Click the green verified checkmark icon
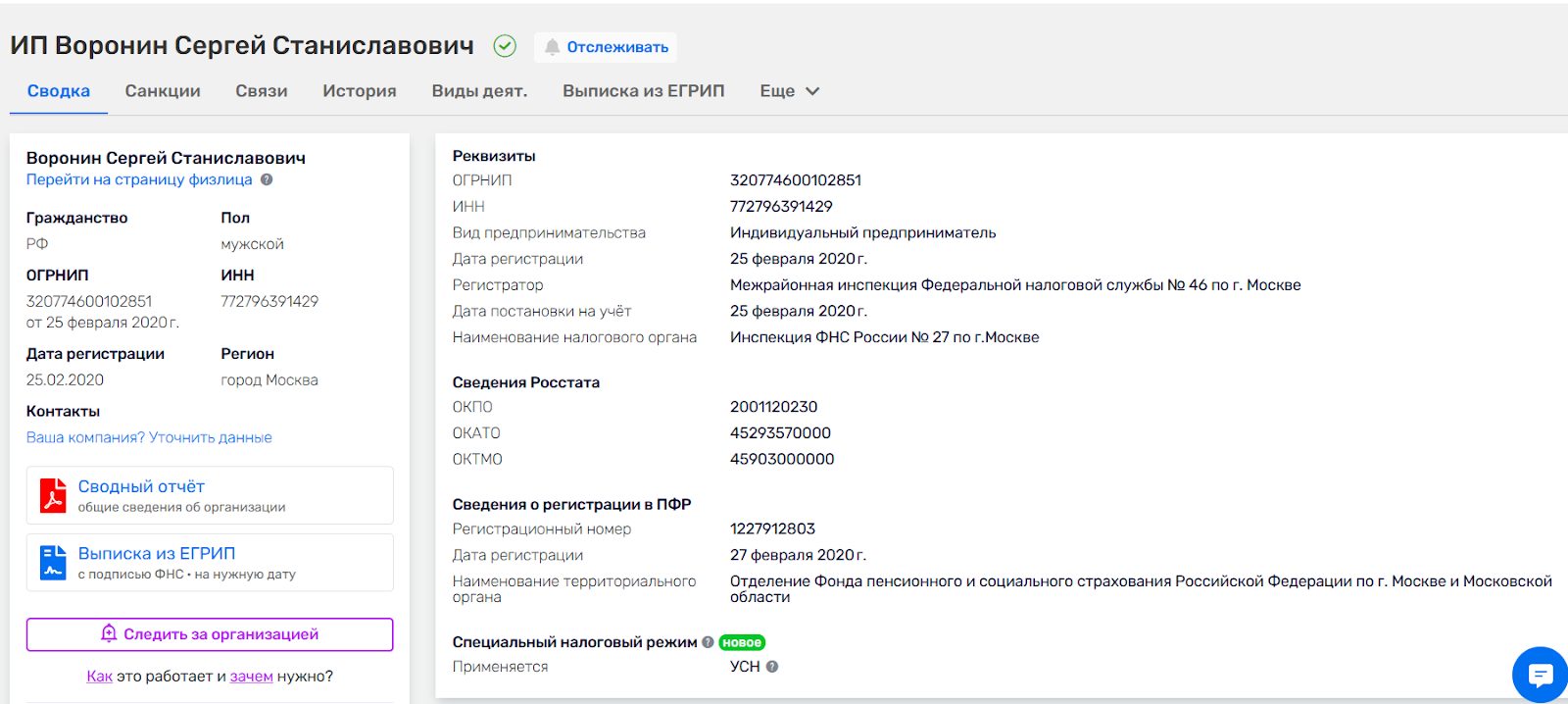 pyautogui.click(x=505, y=46)
